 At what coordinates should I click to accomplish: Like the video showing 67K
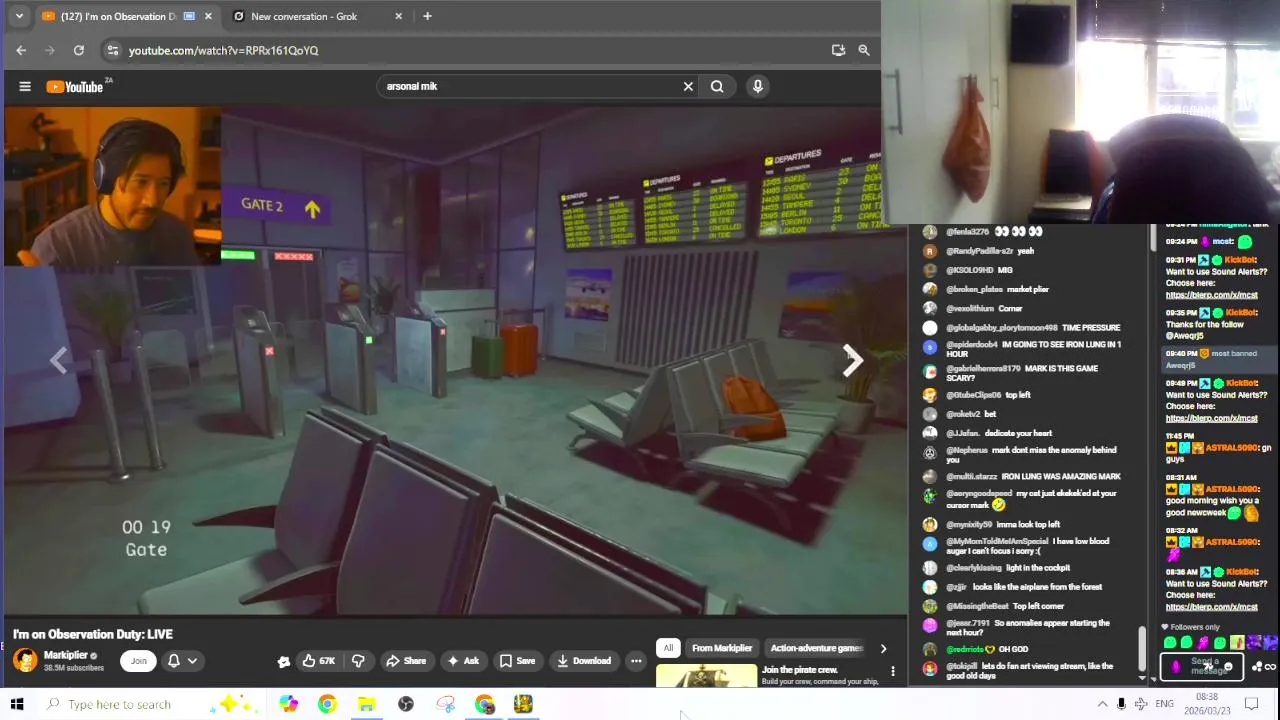[x=319, y=661]
